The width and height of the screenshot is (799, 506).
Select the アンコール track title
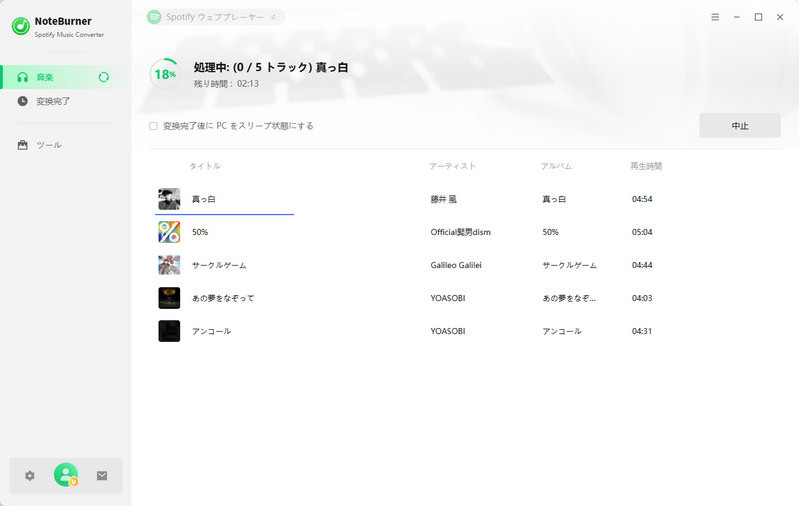tap(211, 331)
